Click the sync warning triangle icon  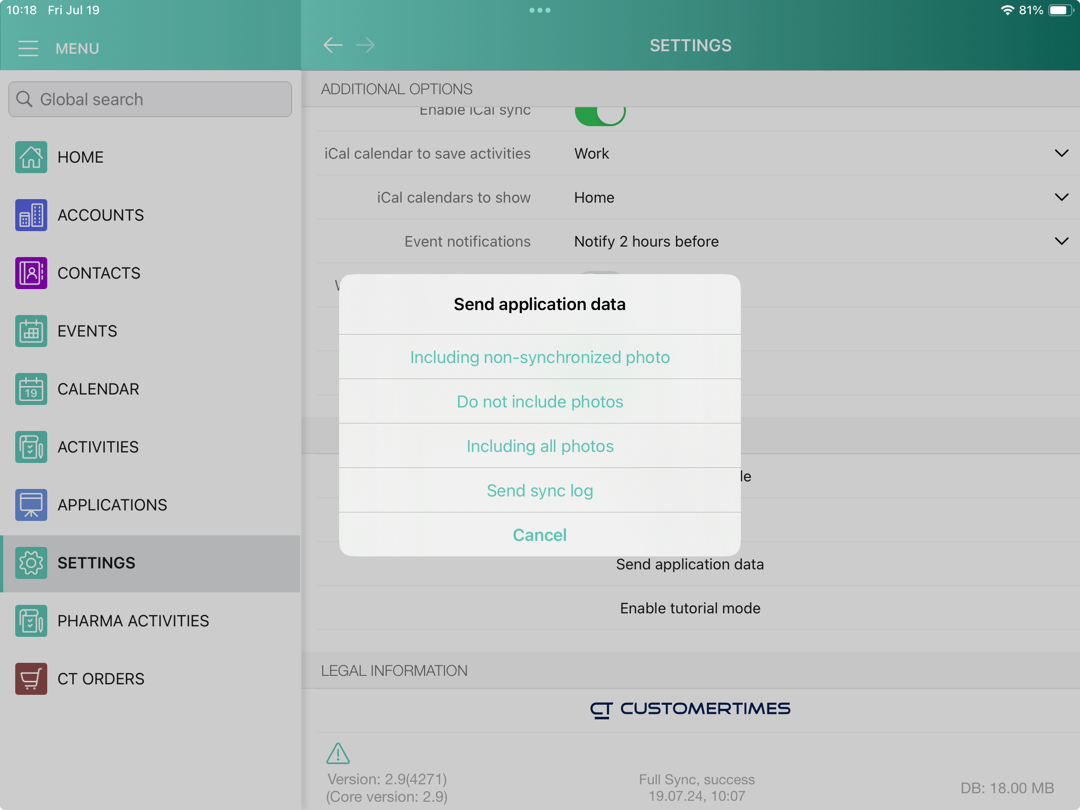click(338, 752)
